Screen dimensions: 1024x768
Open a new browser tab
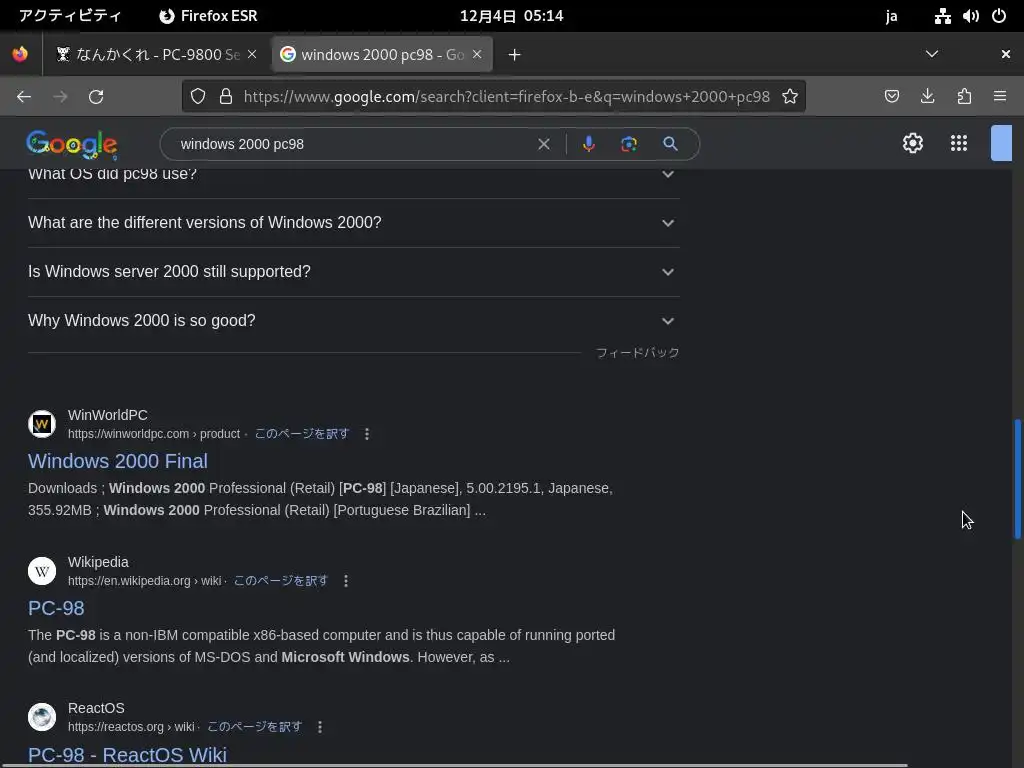(515, 55)
